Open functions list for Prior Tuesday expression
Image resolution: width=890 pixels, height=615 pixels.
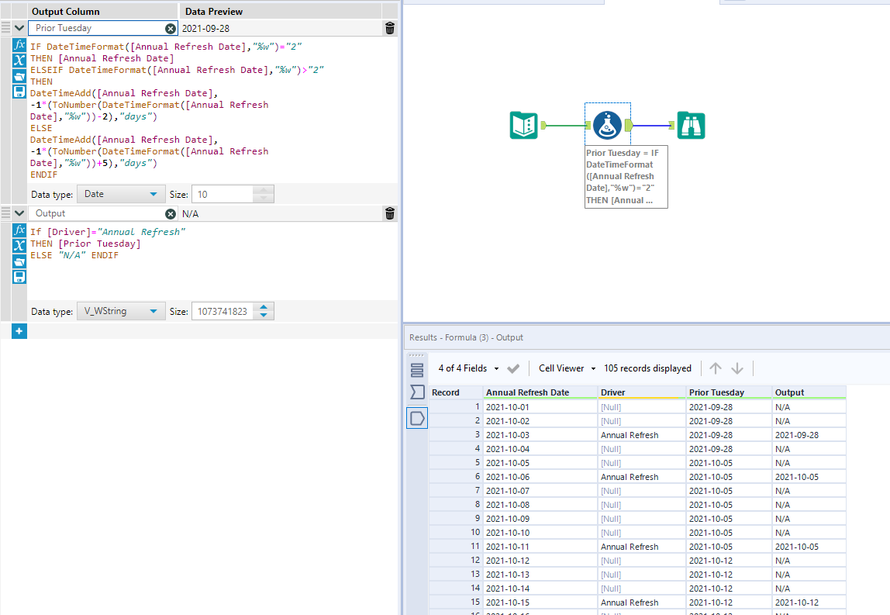click(x=19, y=46)
